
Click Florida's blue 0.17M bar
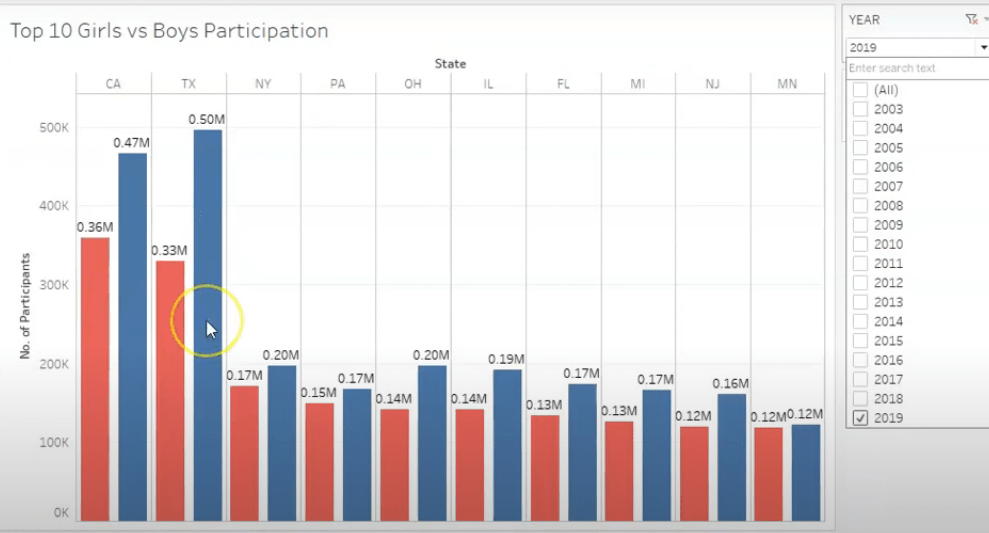coord(582,452)
